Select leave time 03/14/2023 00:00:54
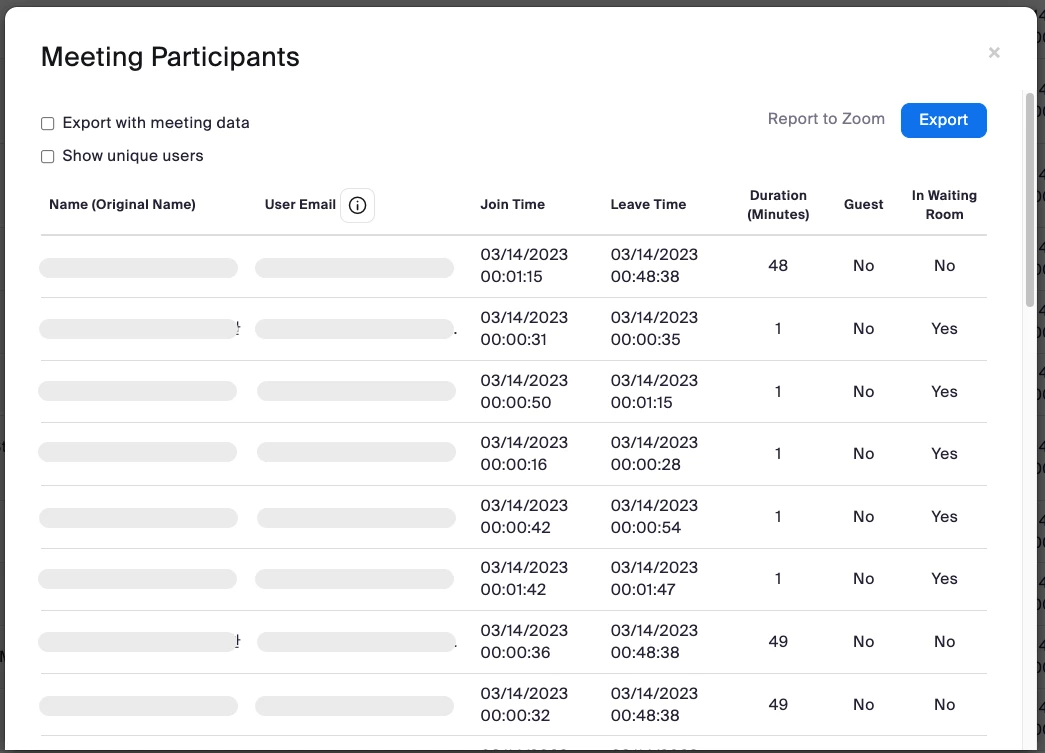The image size is (1045, 753). pyautogui.click(x=654, y=516)
